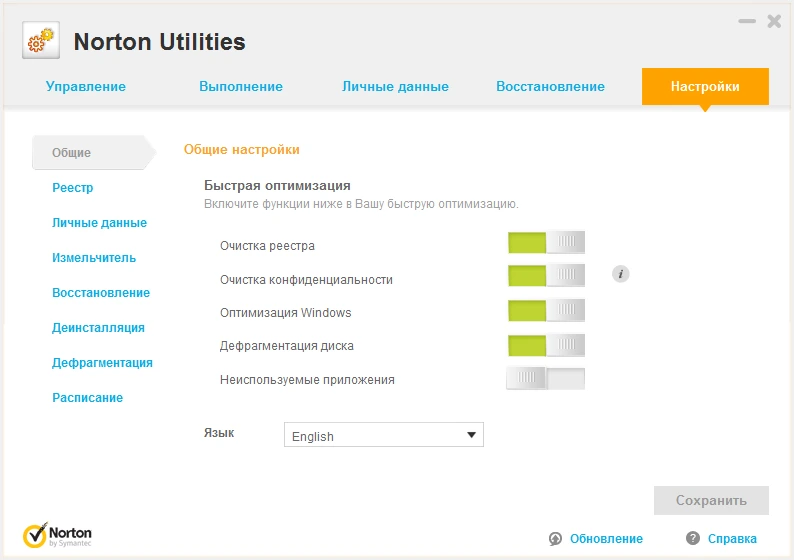Viewport: 794px width, 560px height.
Task: Click the Norton Utilities gear logo icon
Action: click(x=41, y=41)
